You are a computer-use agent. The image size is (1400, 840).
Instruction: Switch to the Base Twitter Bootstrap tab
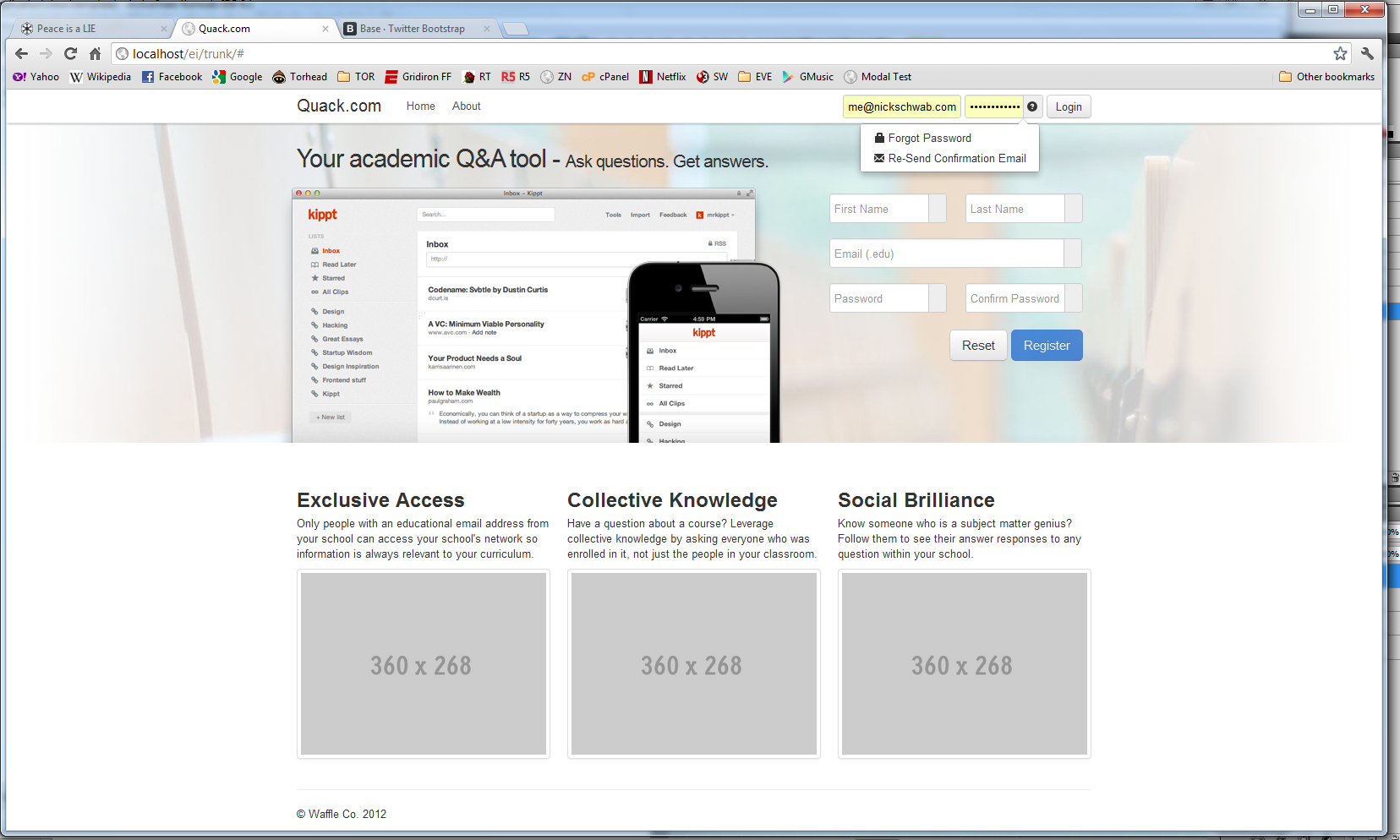(412, 29)
